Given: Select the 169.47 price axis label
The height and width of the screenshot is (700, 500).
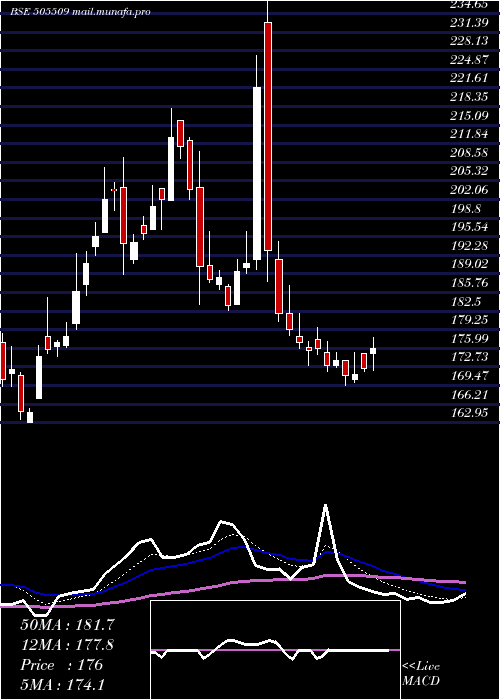Looking at the screenshot, I should click(x=469, y=375).
